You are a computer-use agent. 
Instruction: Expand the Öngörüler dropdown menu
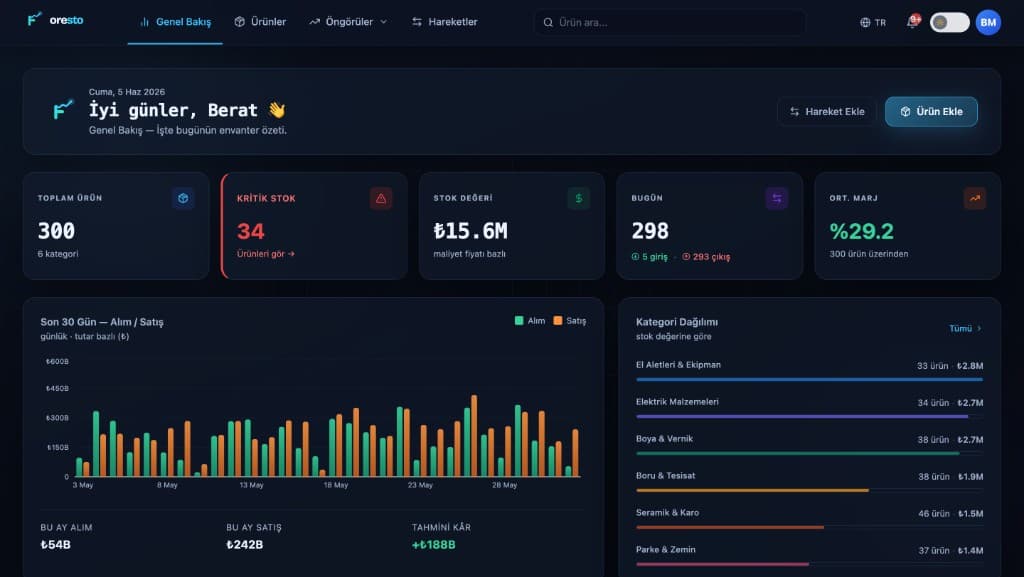pyautogui.click(x=348, y=22)
